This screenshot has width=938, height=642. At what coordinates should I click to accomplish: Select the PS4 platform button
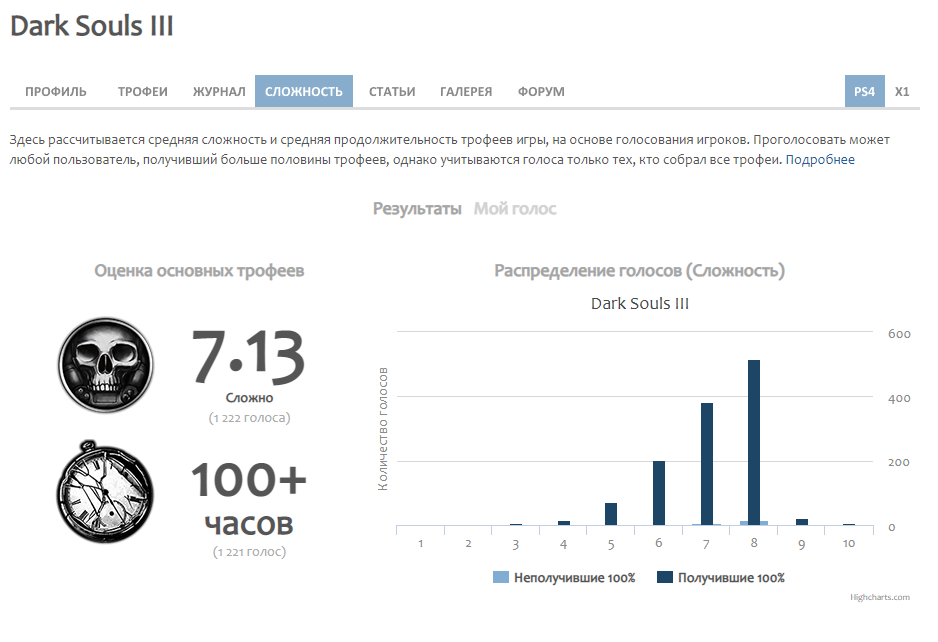[x=864, y=91]
